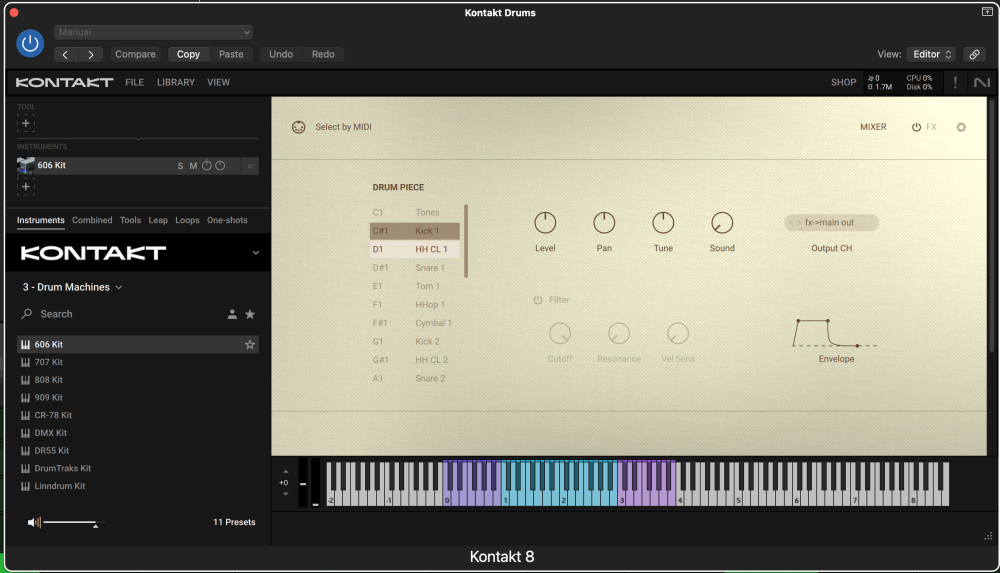1000x573 pixels.
Task: Switch to the Leap tab
Action: tap(158, 220)
